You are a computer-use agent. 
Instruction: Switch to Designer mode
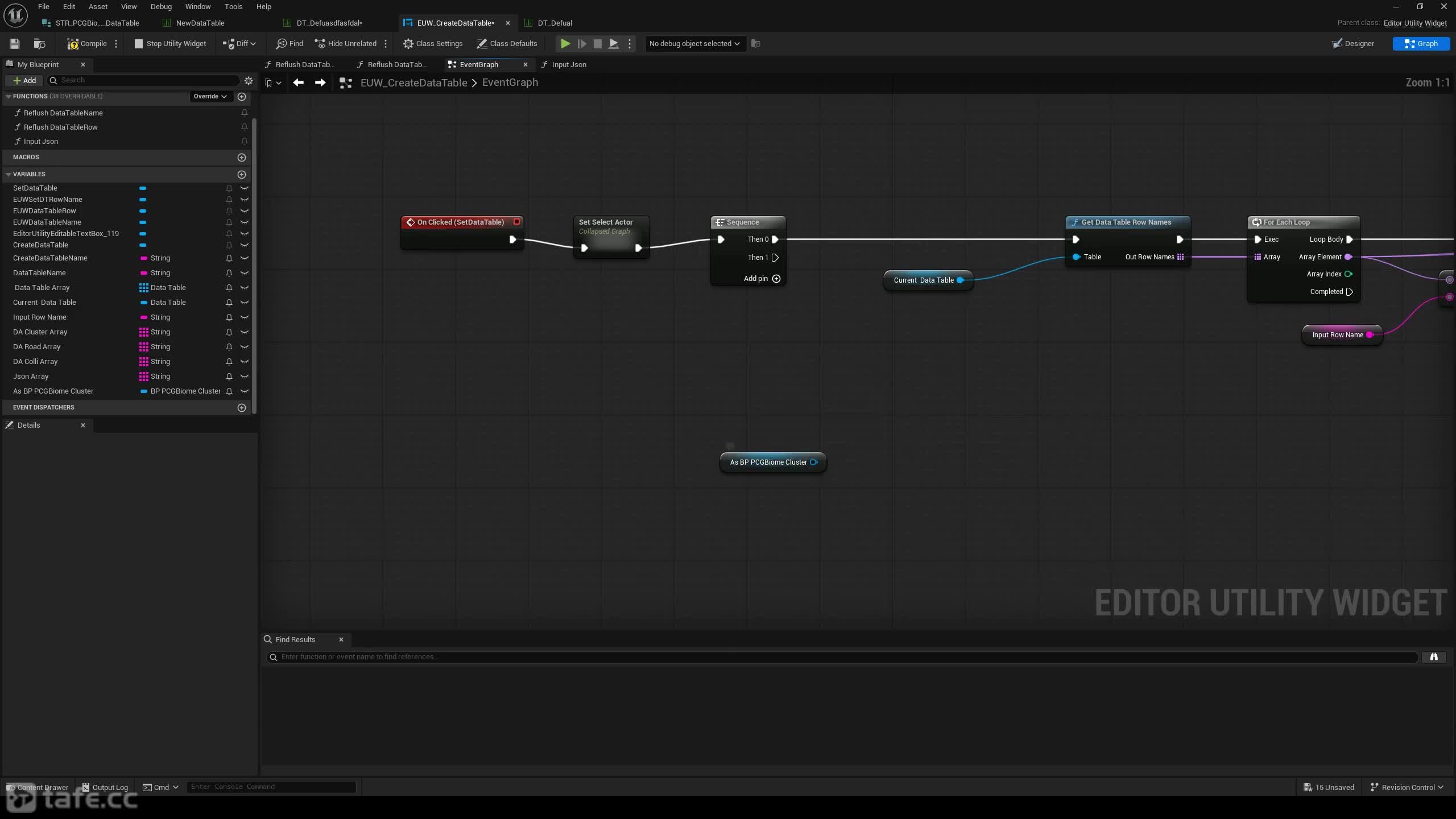click(x=1352, y=44)
